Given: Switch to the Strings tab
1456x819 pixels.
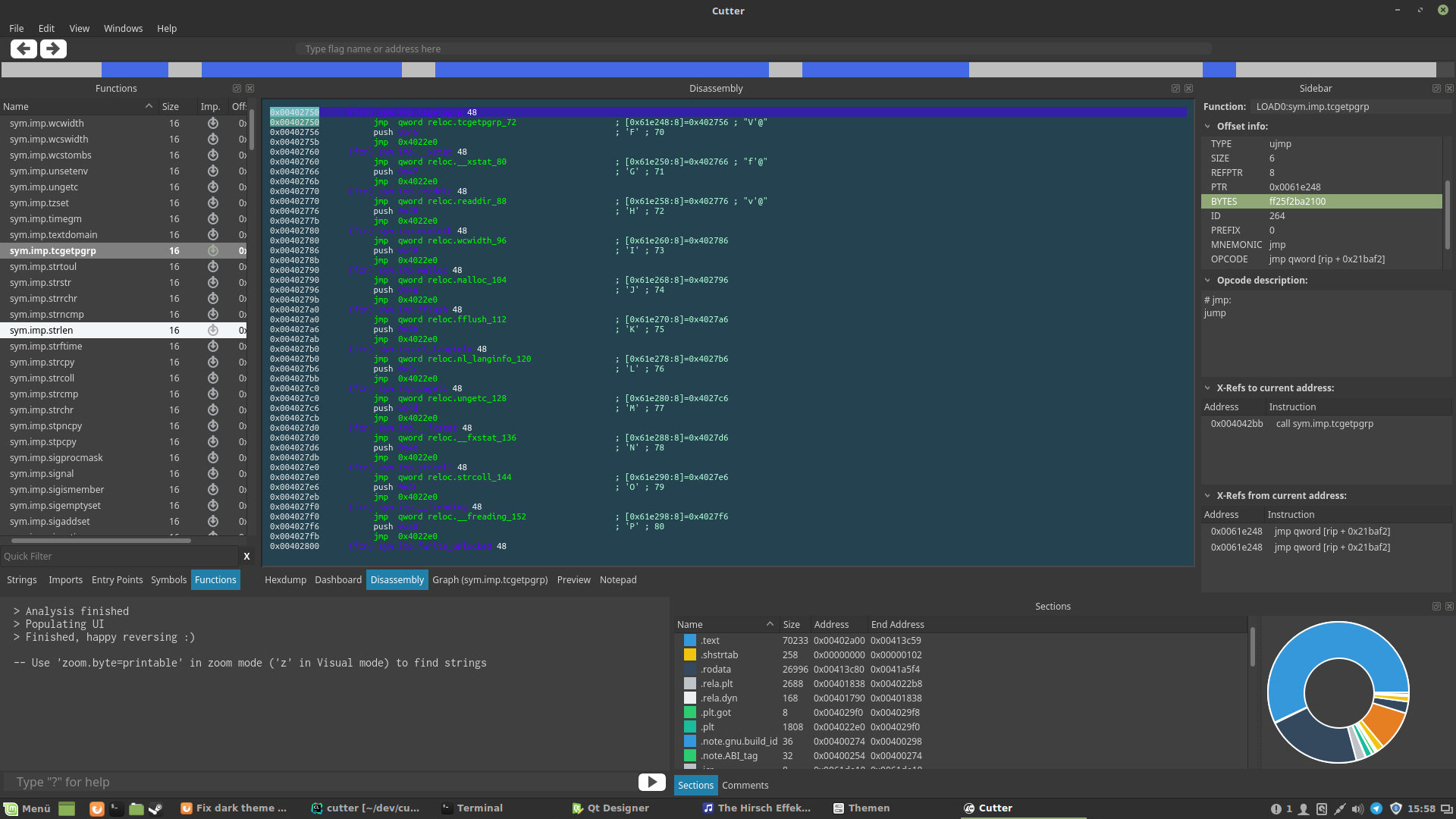Looking at the screenshot, I should (22, 580).
